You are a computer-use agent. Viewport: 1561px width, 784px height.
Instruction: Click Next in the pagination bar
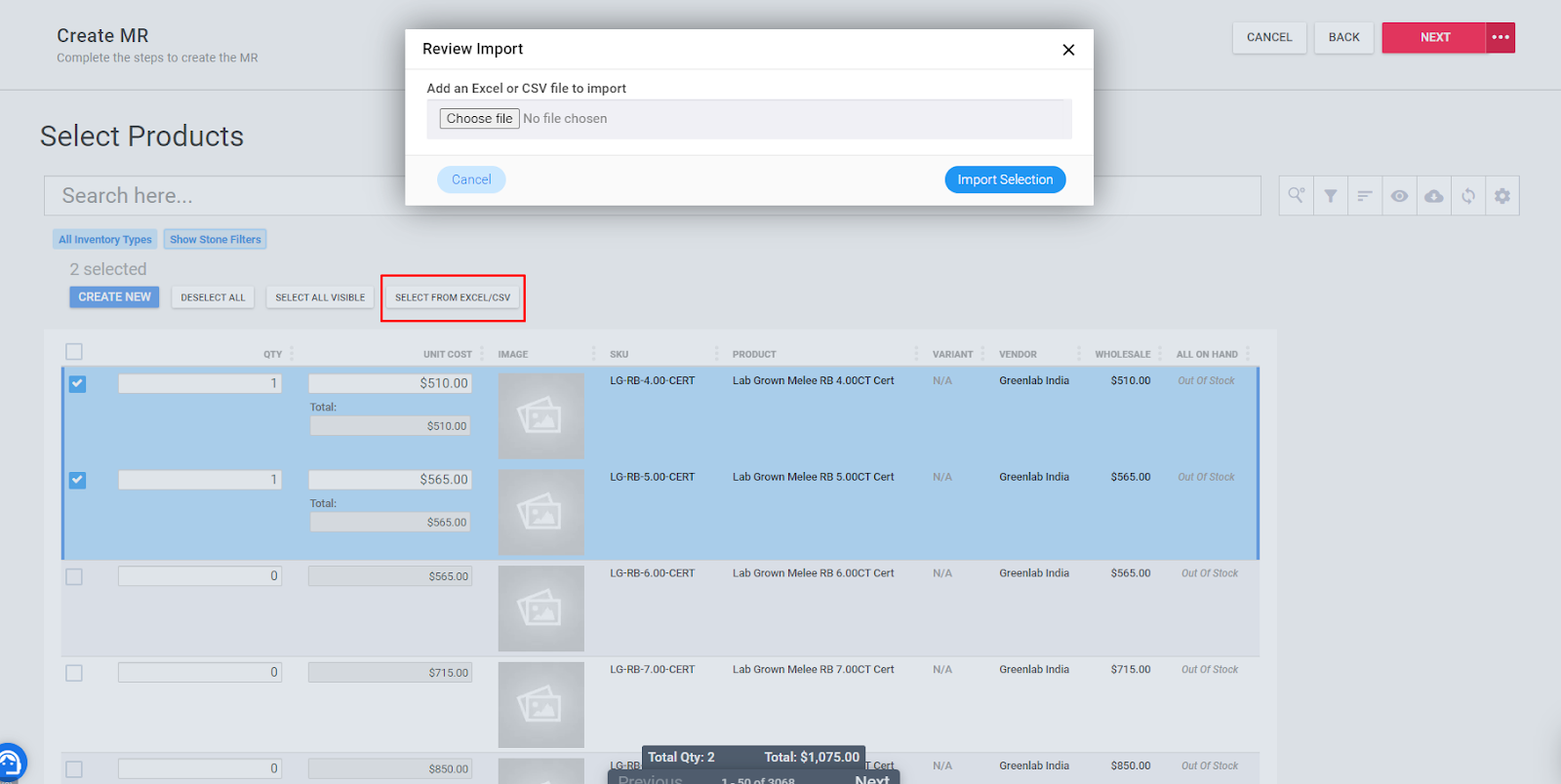pos(871,779)
